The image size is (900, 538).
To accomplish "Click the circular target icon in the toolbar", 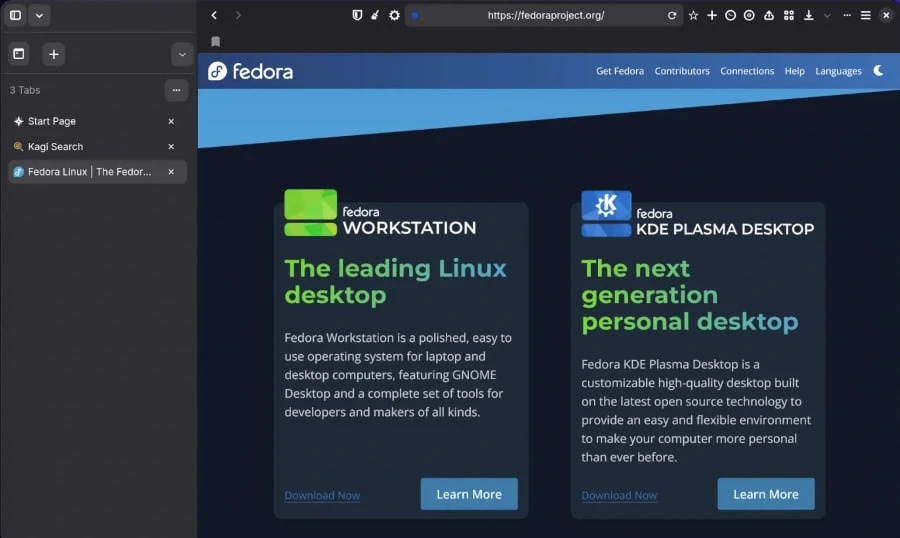I will 749,16.
